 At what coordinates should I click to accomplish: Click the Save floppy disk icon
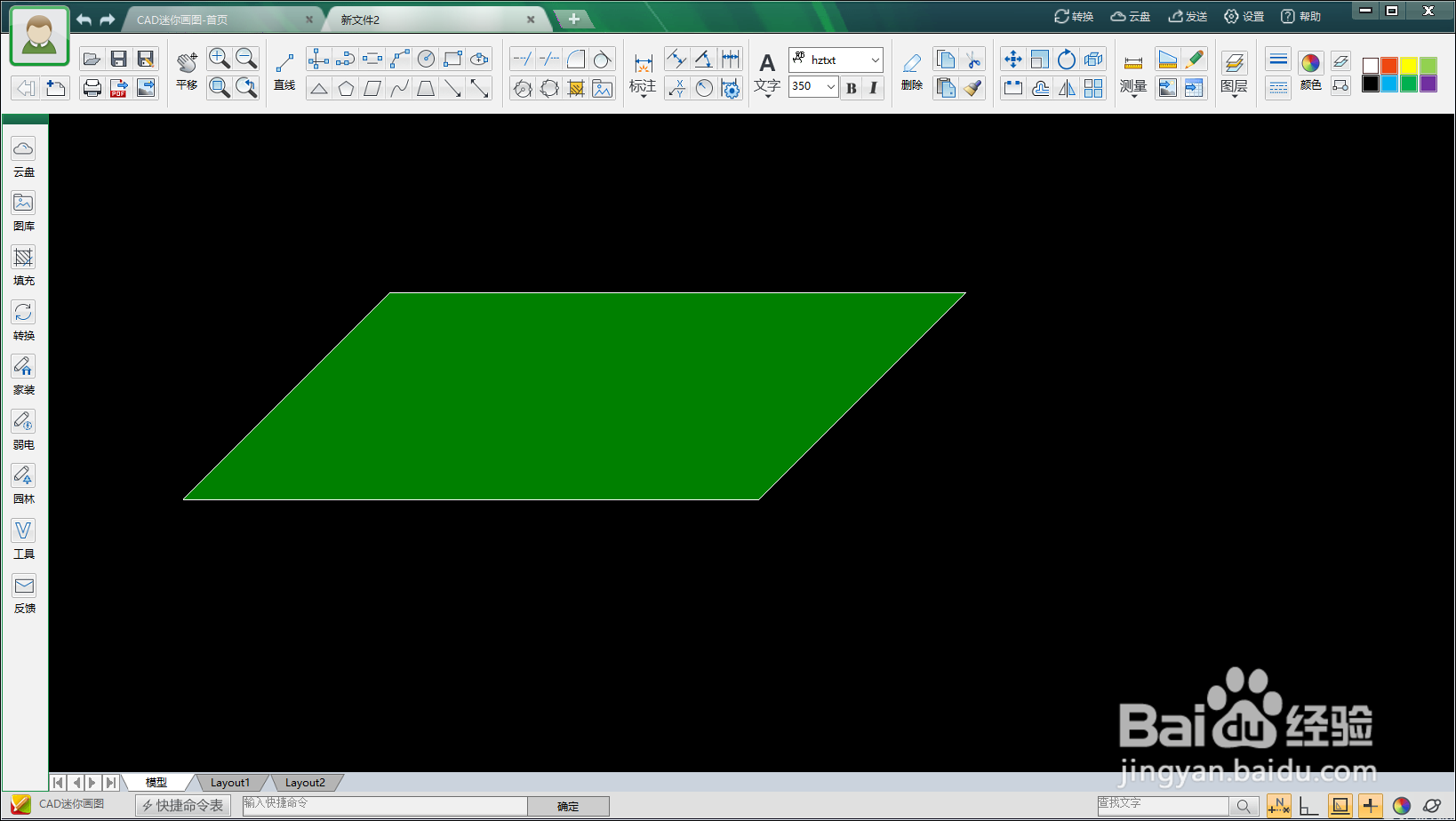pos(118,60)
